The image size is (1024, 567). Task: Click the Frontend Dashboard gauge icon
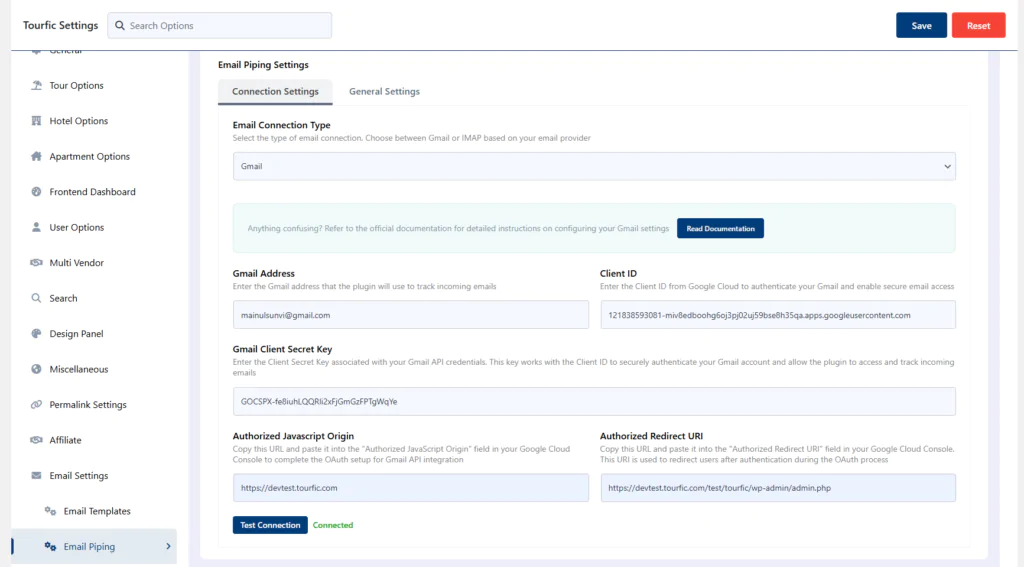pos(37,191)
